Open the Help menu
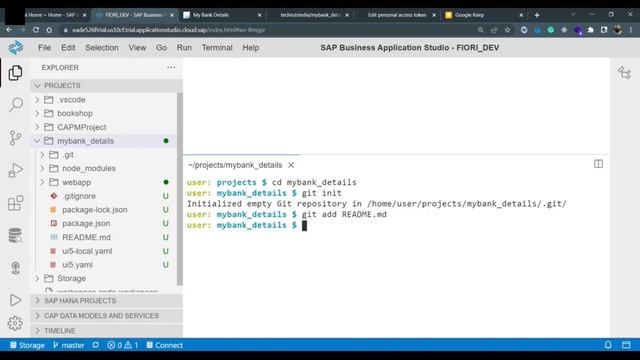This screenshot has height=360, width=640. 251,48
